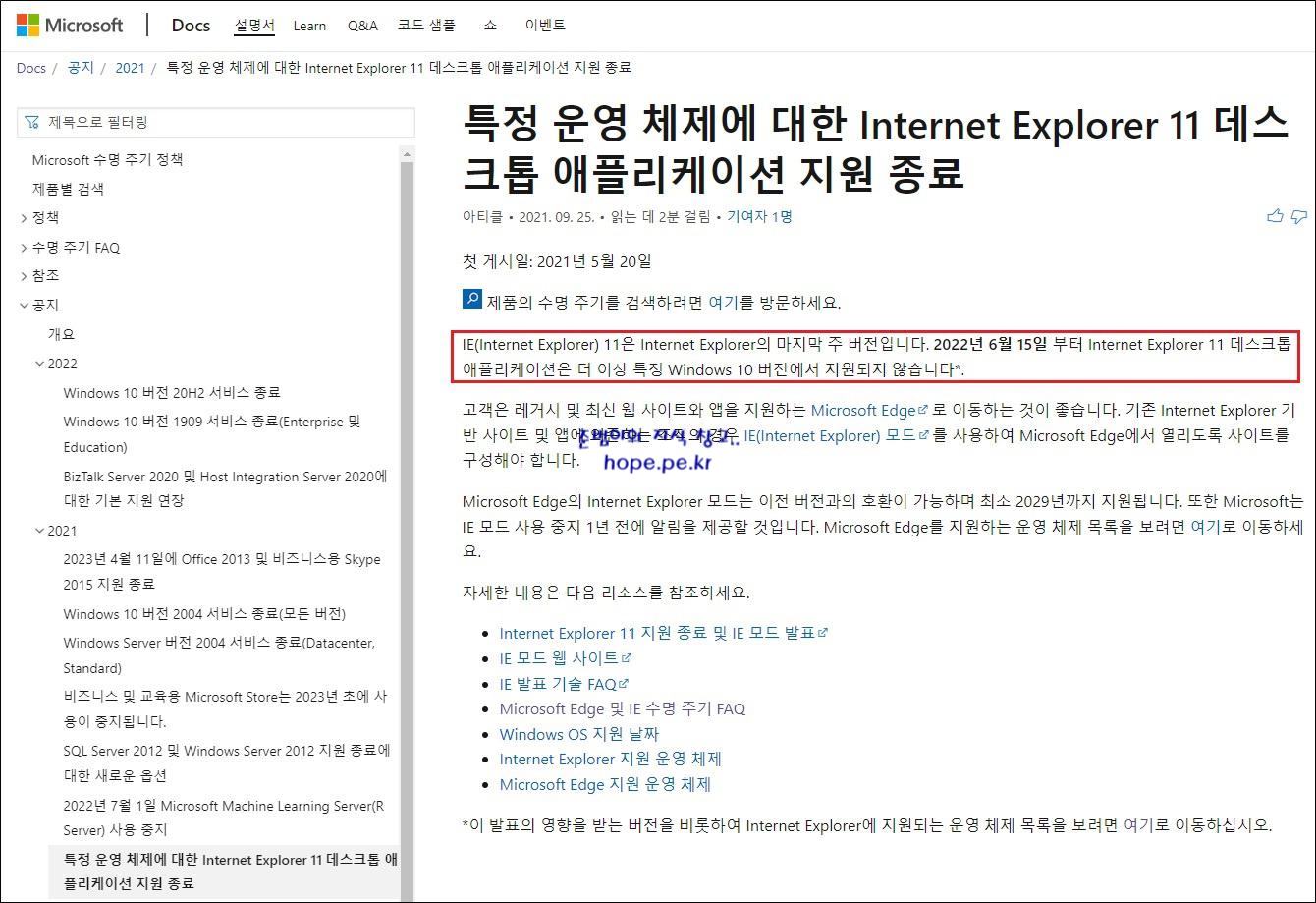Click the 공지 breadcrumb link

coord(81,68)
